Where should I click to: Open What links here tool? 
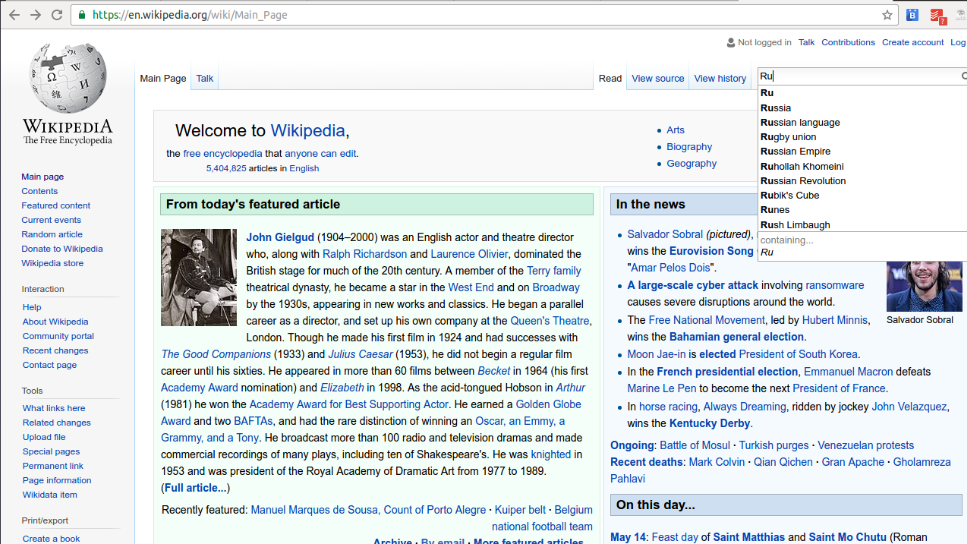coord(54,408)
